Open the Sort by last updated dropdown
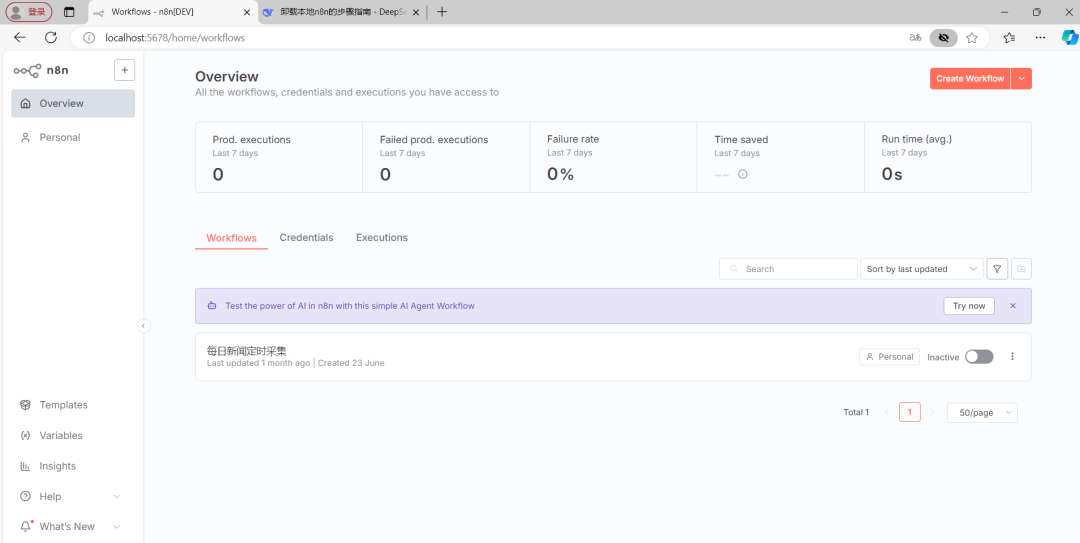1080x543 pixels. click(x=922, y=269)
